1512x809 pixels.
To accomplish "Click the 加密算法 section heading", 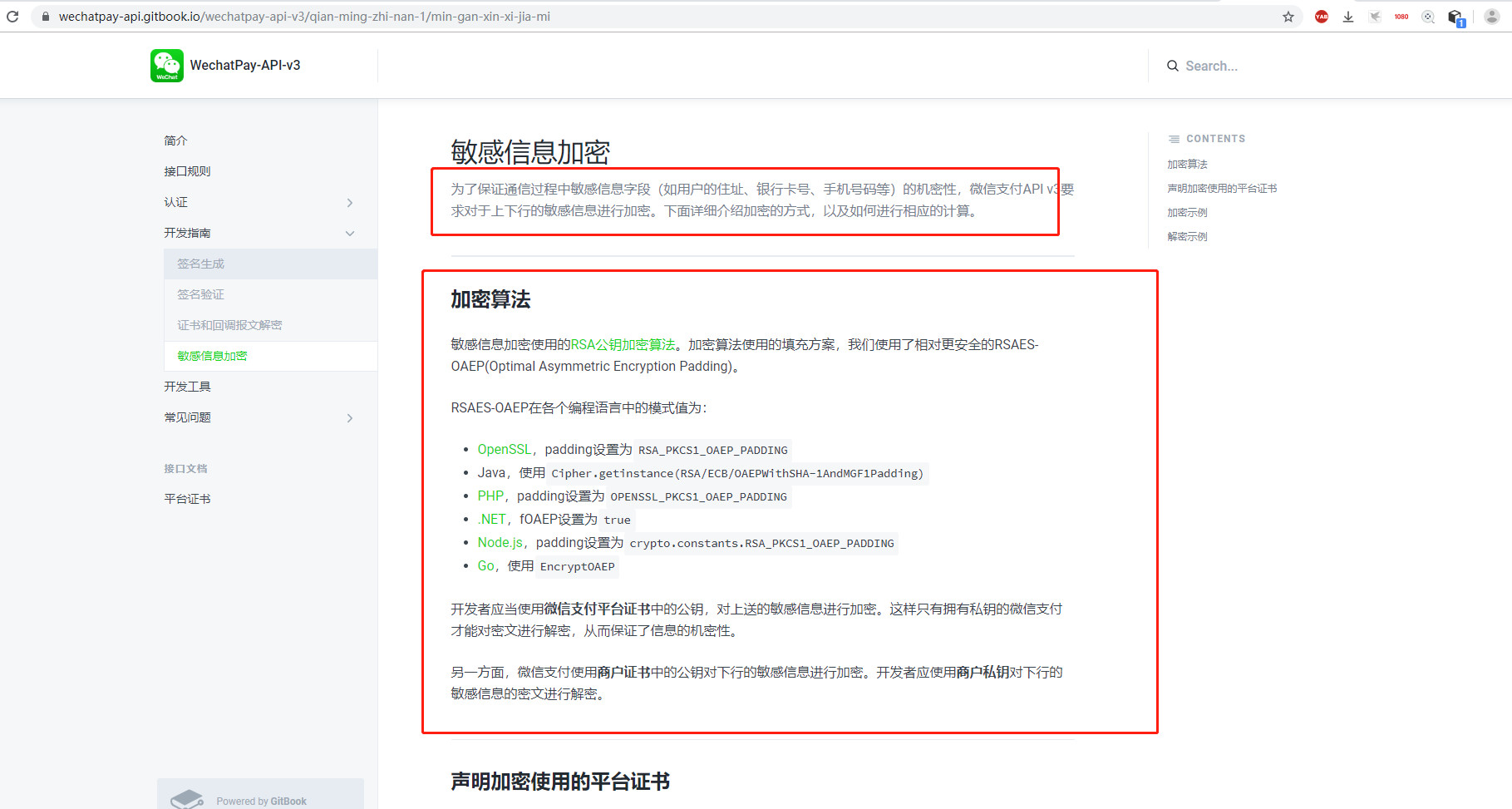I will (x=490, y=299).
